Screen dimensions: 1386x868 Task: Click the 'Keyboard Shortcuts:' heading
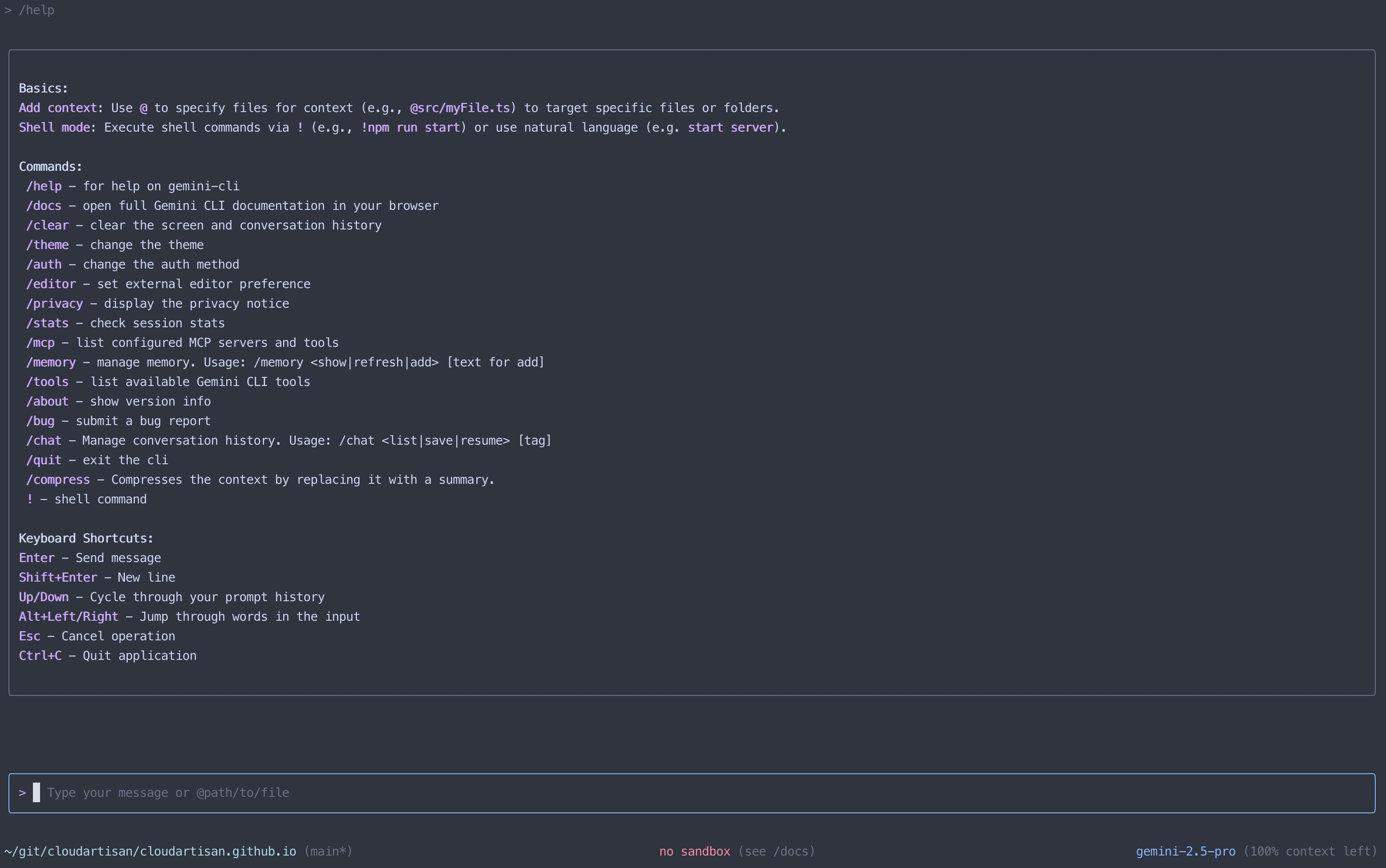[x=86, y=538]
